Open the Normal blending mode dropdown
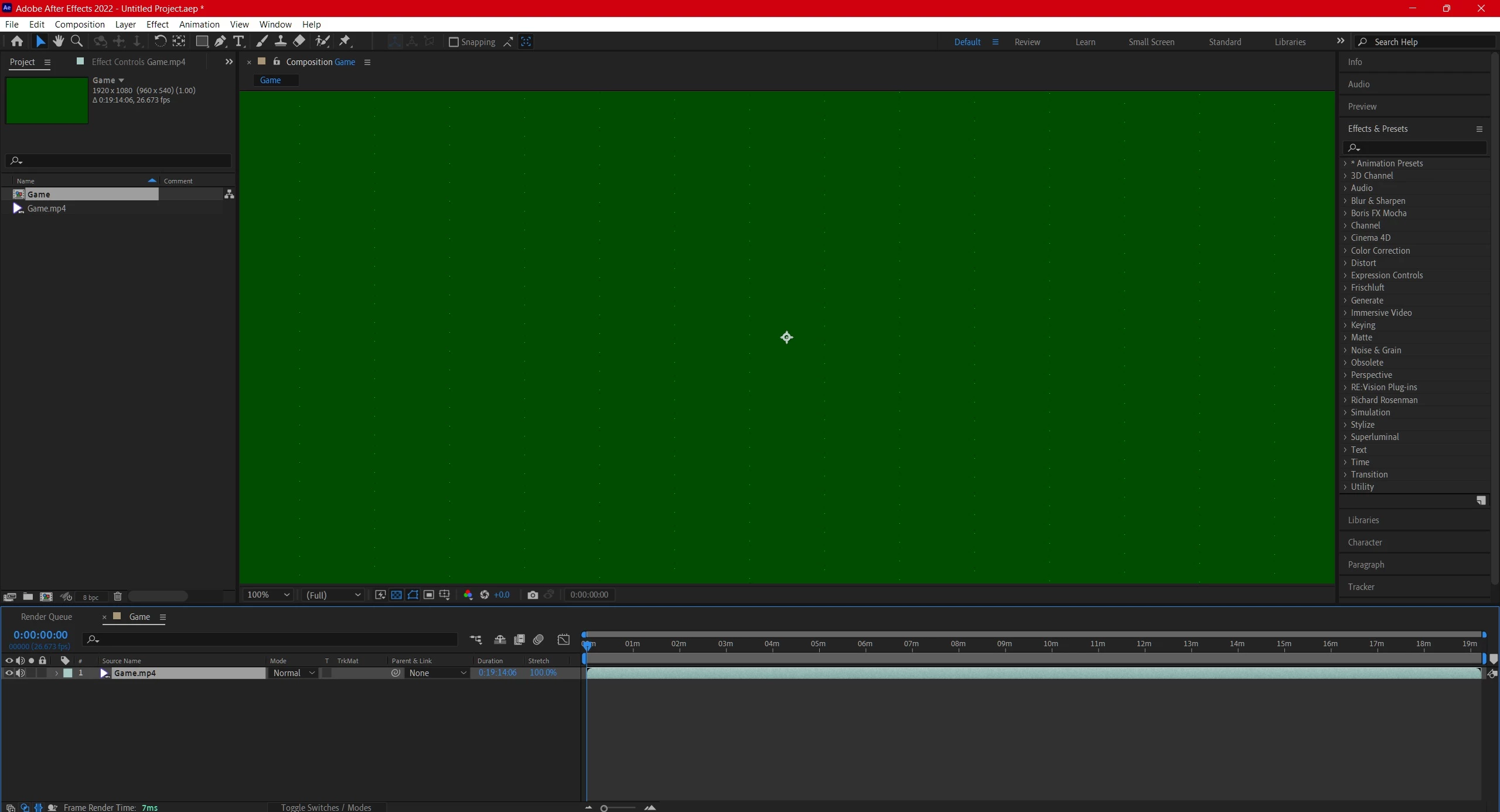The width and height of the screenshot is (1500, 812). click(294, 673)
